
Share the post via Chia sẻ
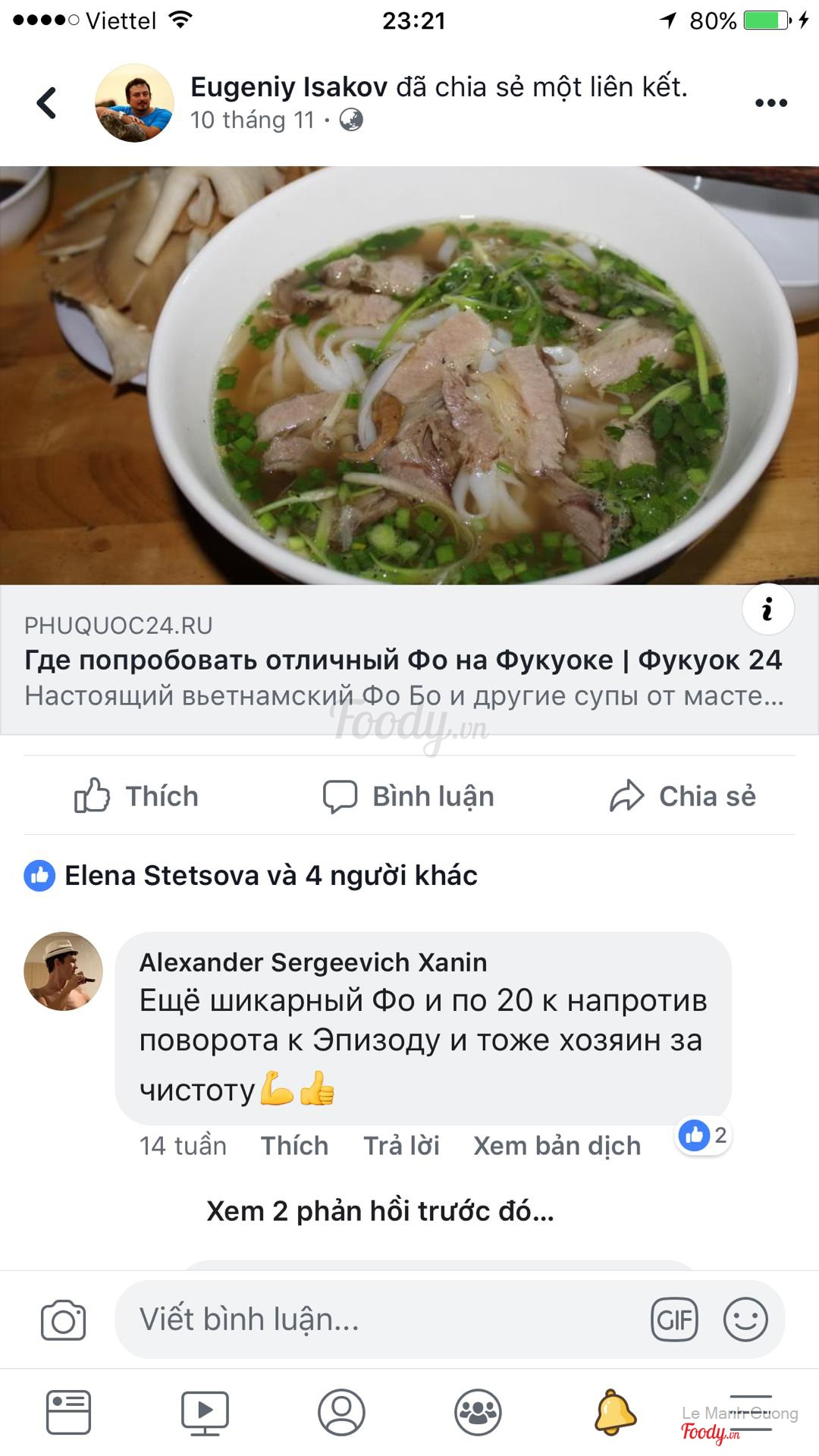[682, 796]
